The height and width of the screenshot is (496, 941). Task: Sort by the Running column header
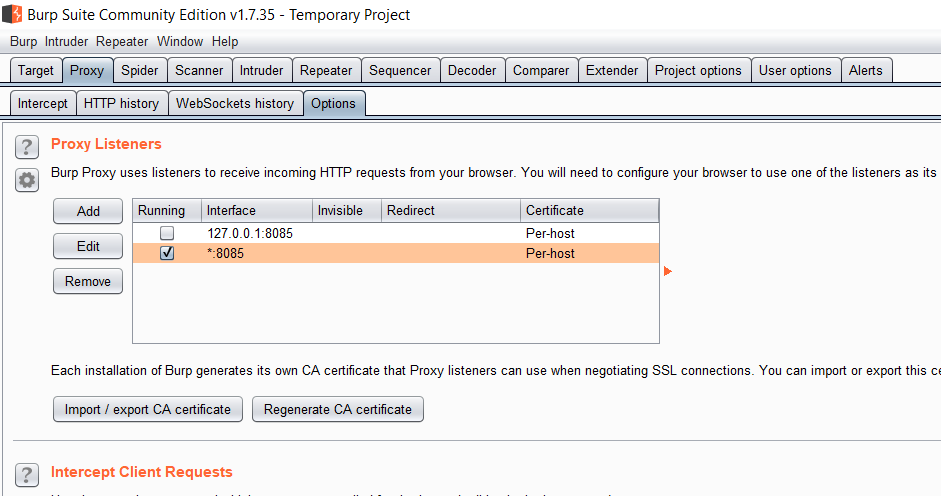click(x=167, y=211)
